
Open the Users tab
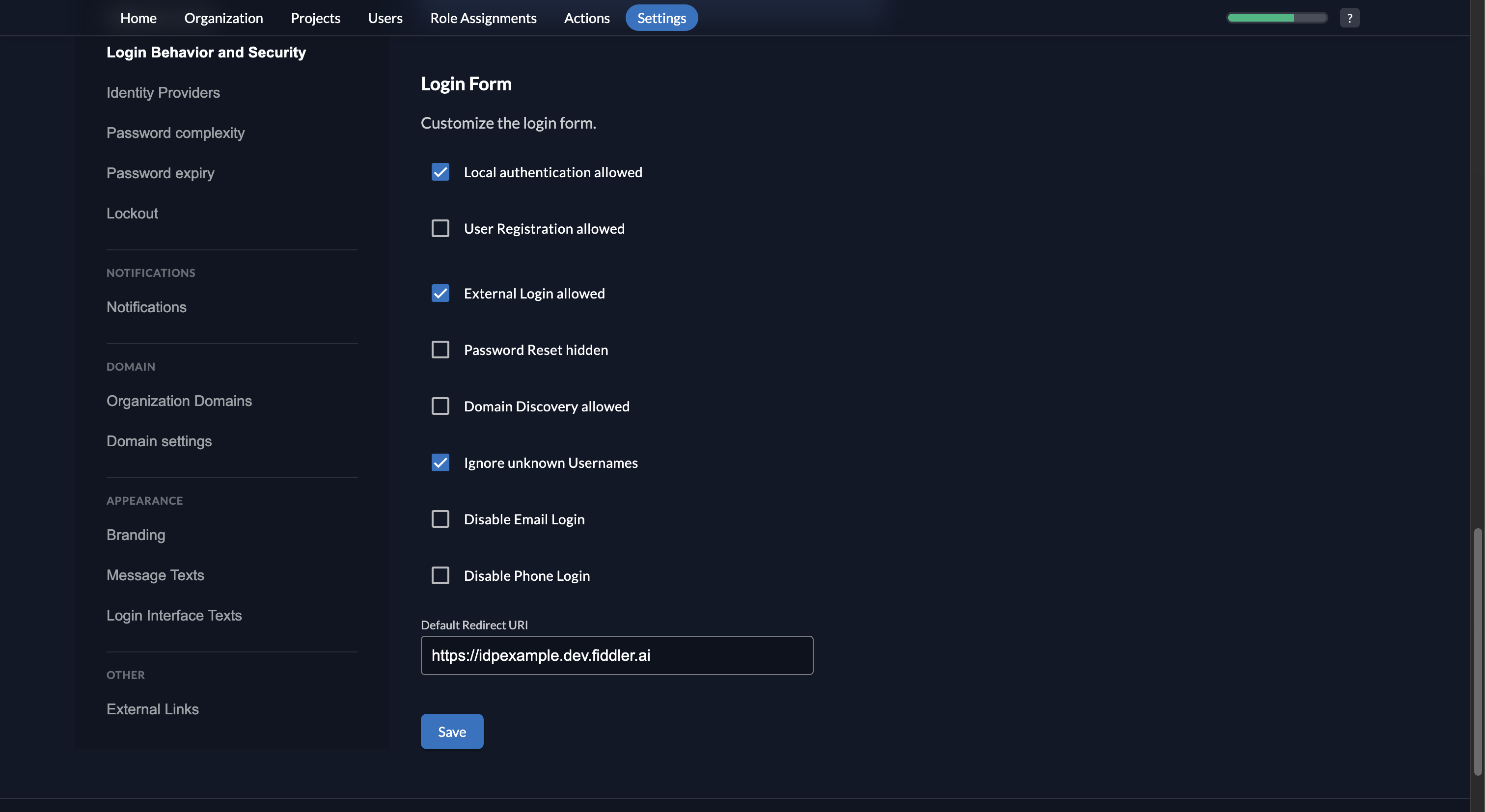point(385,18)
